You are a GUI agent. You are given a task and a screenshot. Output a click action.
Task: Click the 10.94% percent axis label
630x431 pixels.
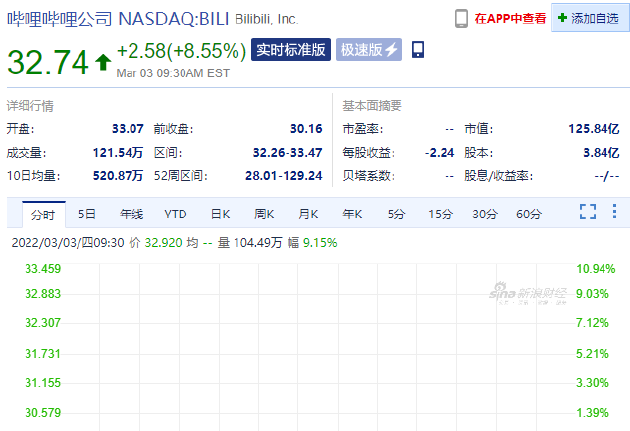[x=596, y=269]
